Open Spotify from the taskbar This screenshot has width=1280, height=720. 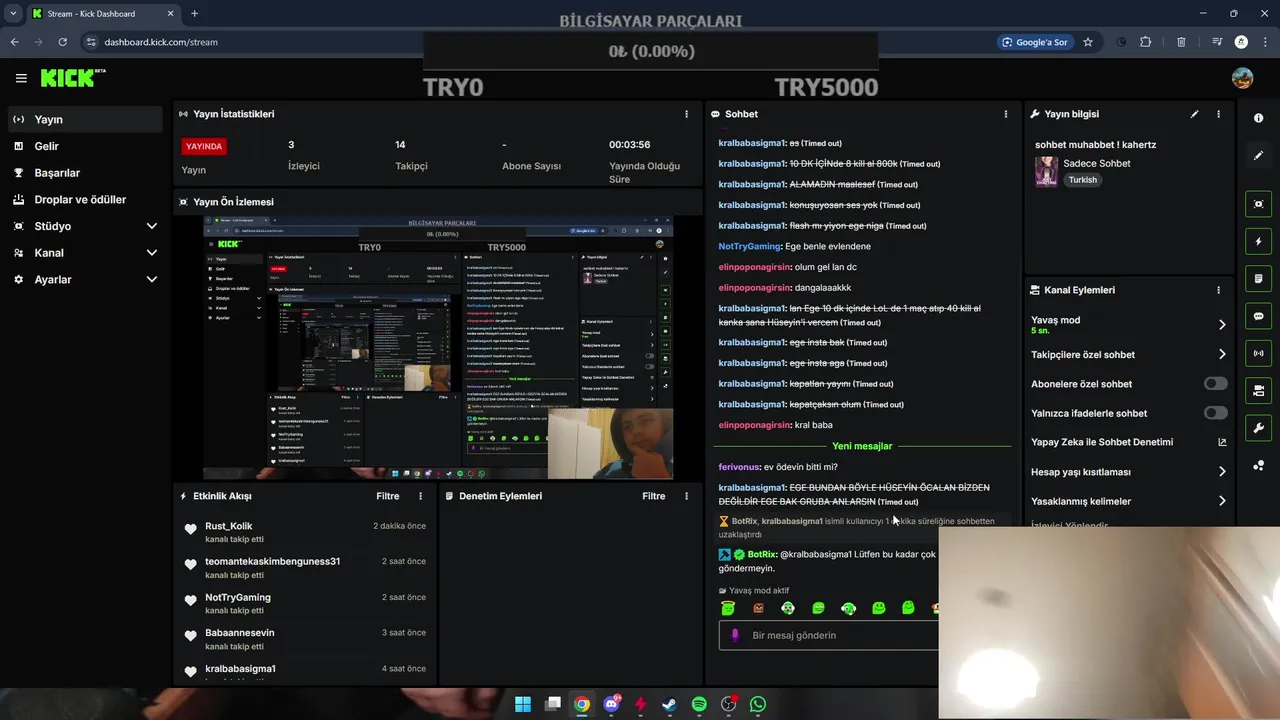699,704
